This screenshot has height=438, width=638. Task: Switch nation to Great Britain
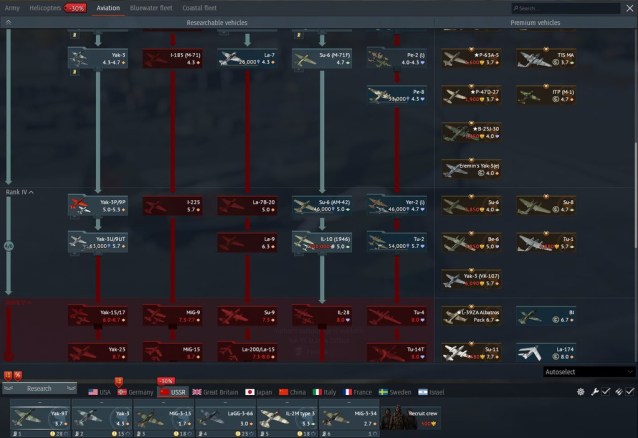click(215, 392)
